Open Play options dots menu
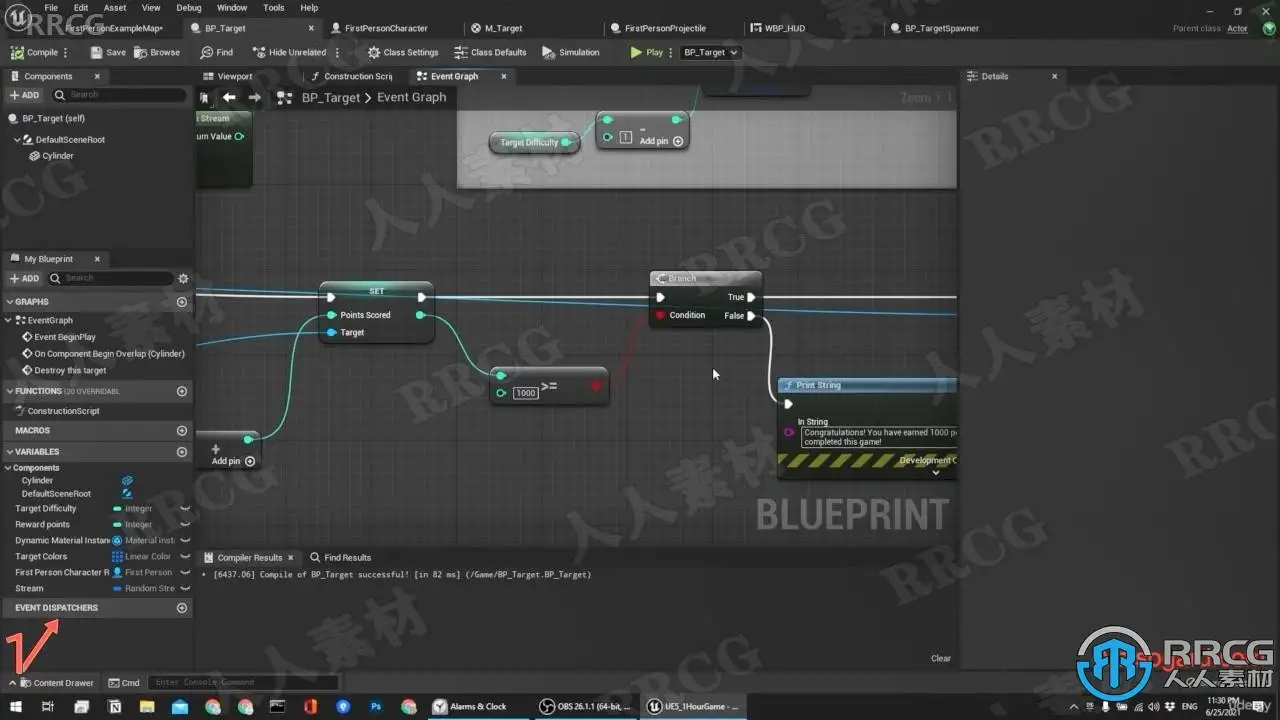Viewport: 1280px width, 720px height. (671, 52)
